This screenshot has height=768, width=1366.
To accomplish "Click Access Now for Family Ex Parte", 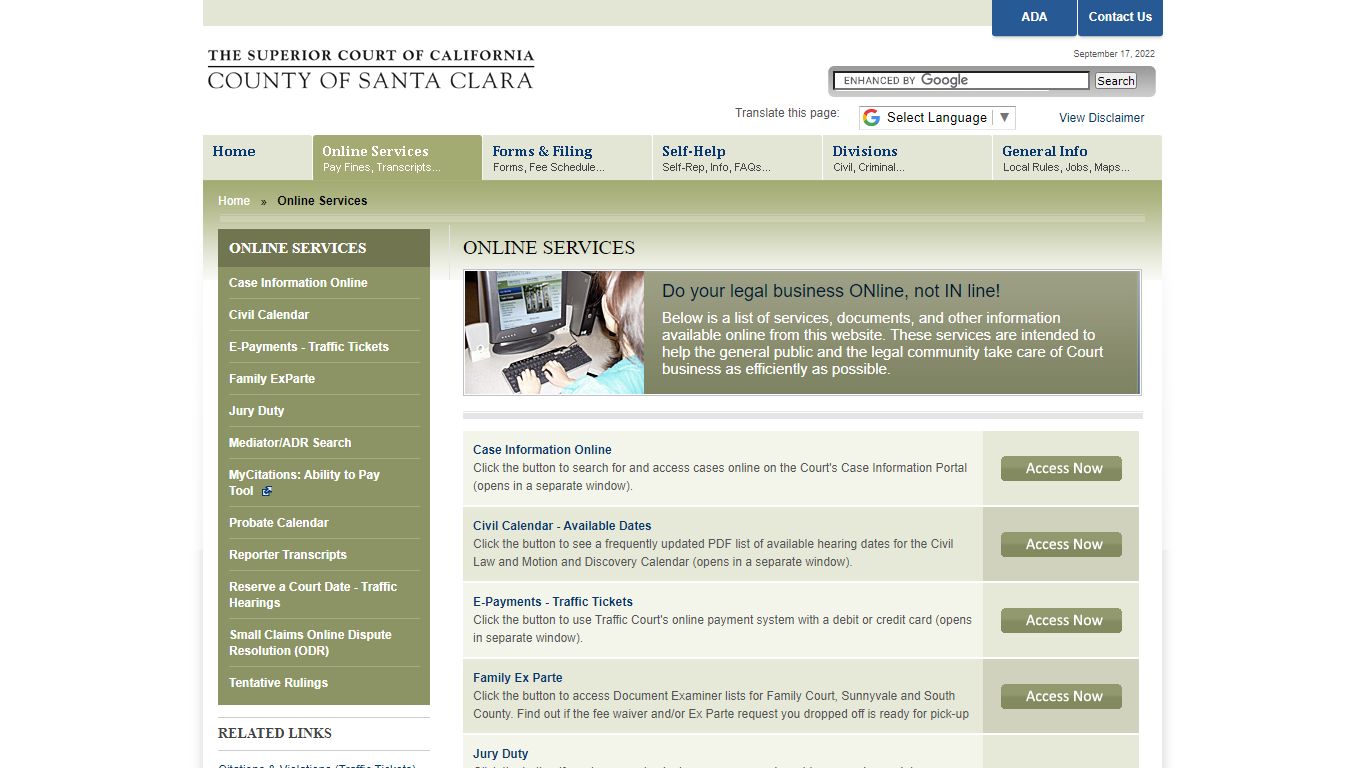I will click(x=1061, y=696).
